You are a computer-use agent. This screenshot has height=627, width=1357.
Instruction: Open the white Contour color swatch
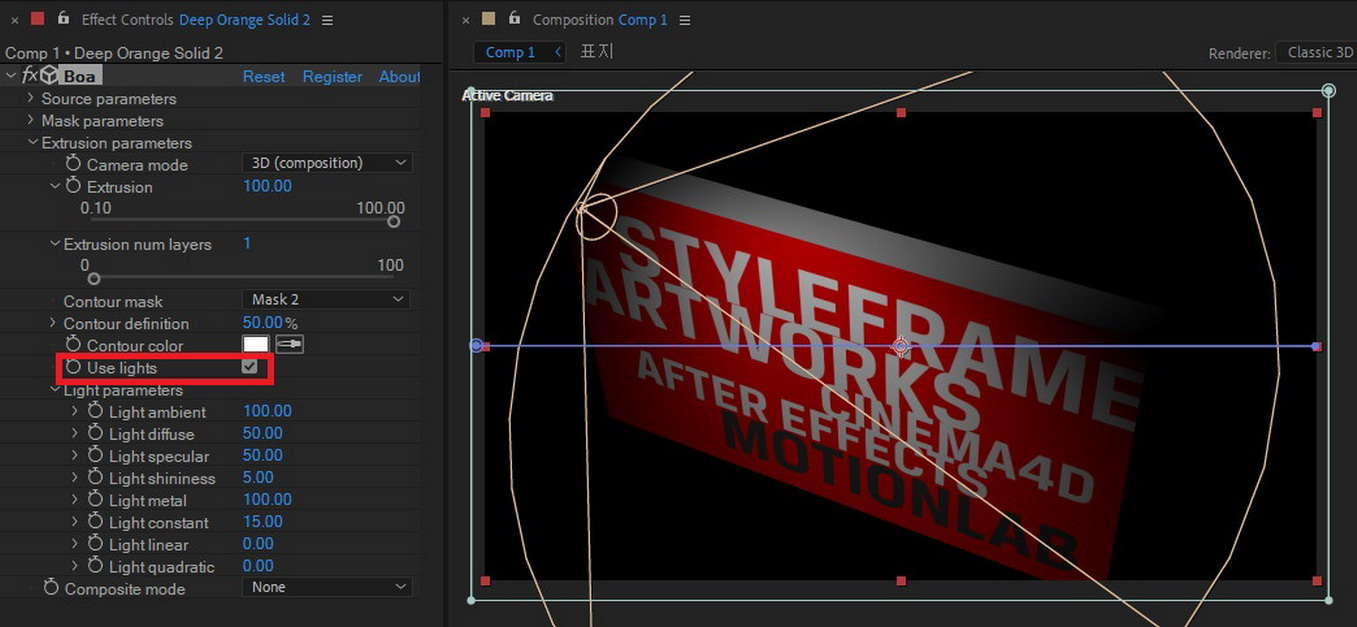point(256,344)
